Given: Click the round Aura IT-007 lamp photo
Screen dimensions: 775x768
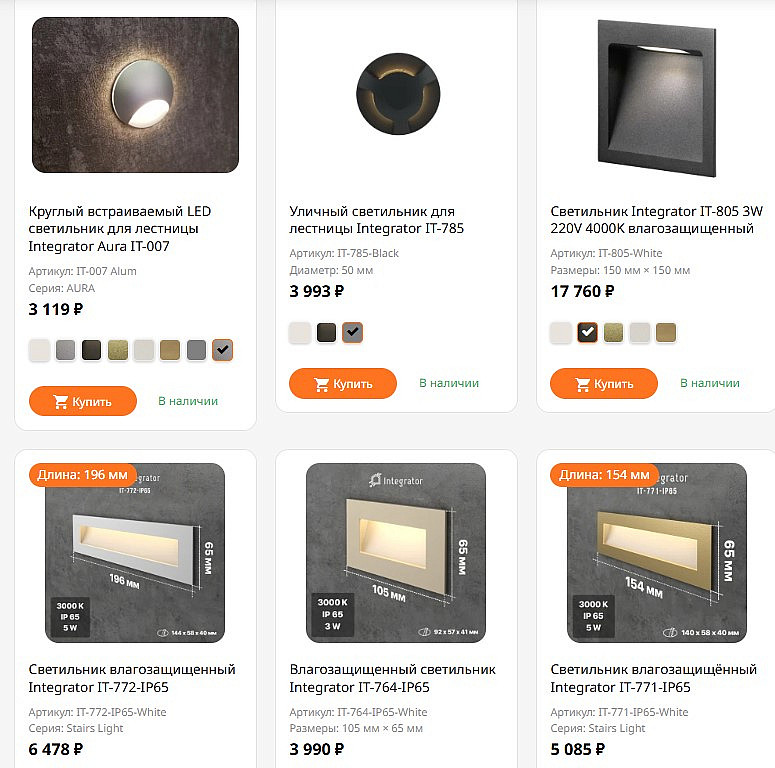Looking at the screenshot, I should click(136, 95).
